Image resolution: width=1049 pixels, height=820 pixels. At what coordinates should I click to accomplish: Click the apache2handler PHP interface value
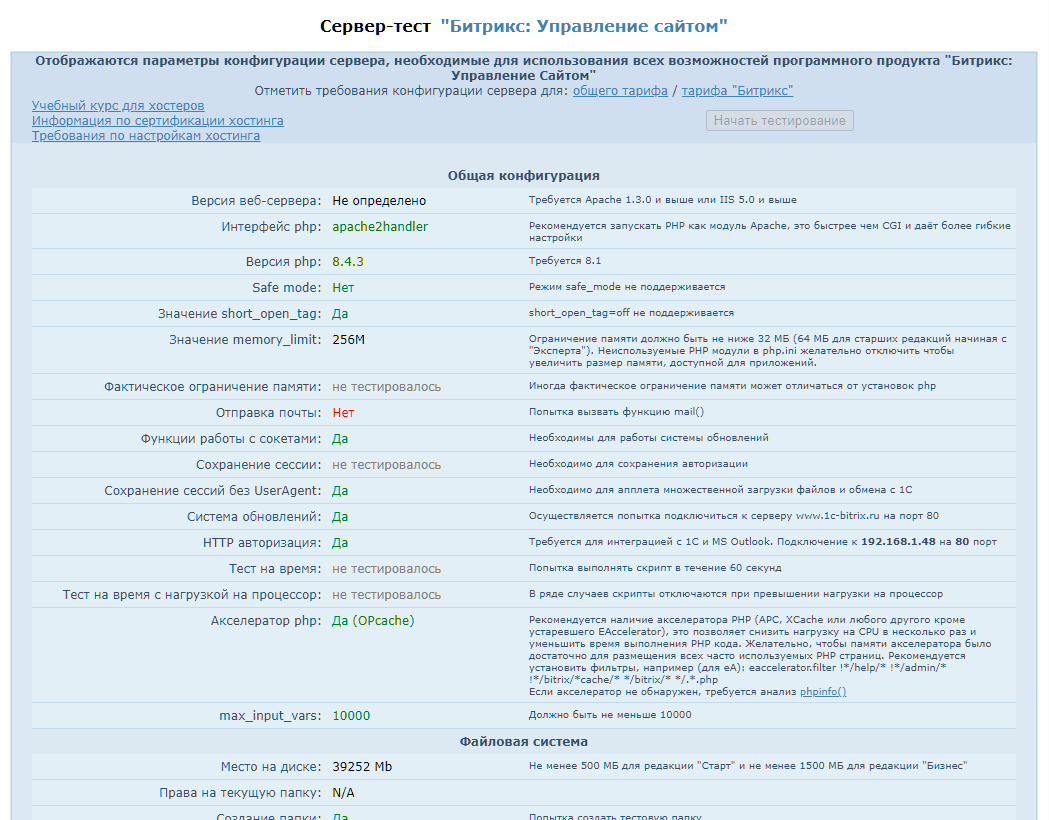click(380, 227)
